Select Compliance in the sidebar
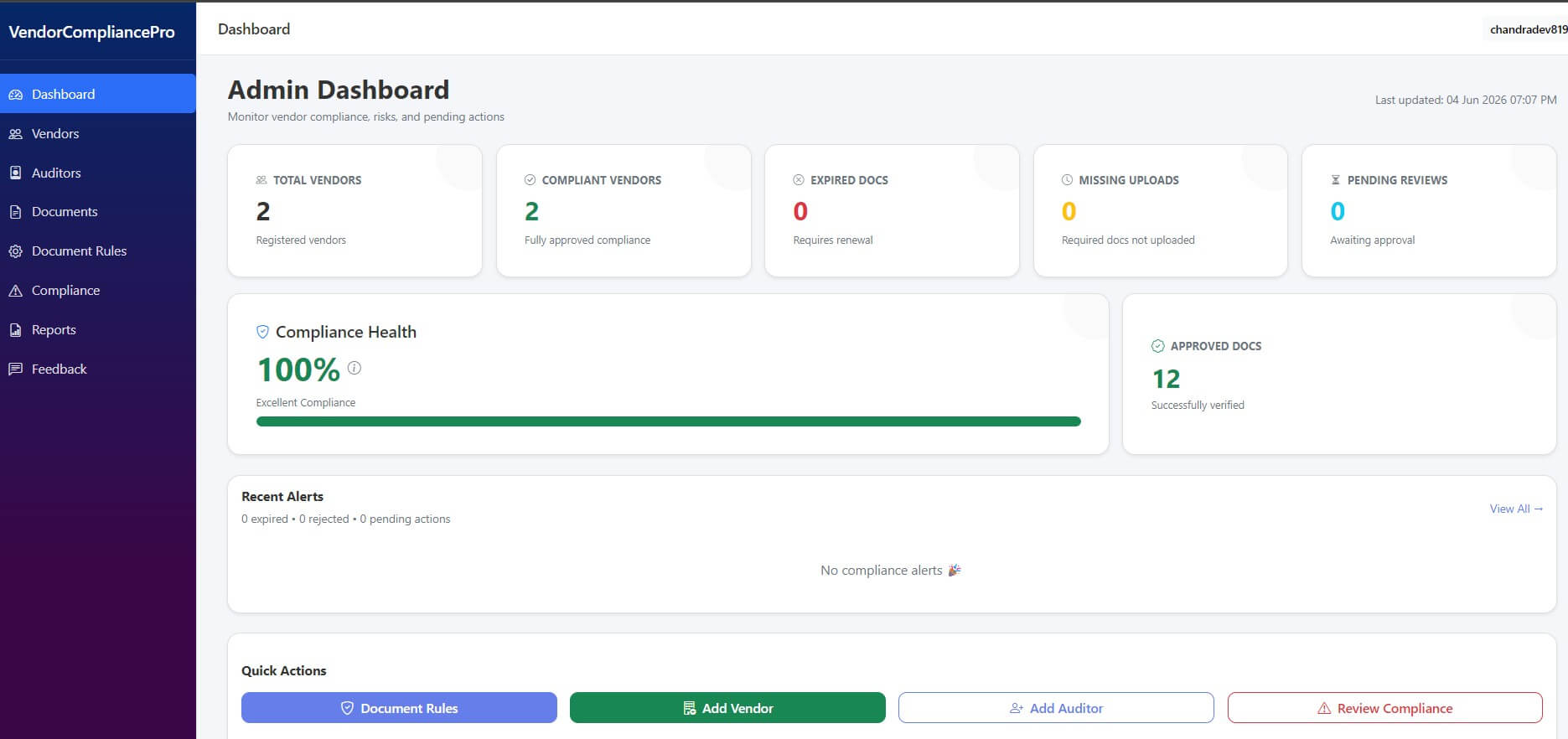Screen dimensions: 1568x739 click(x=98, y=290)
